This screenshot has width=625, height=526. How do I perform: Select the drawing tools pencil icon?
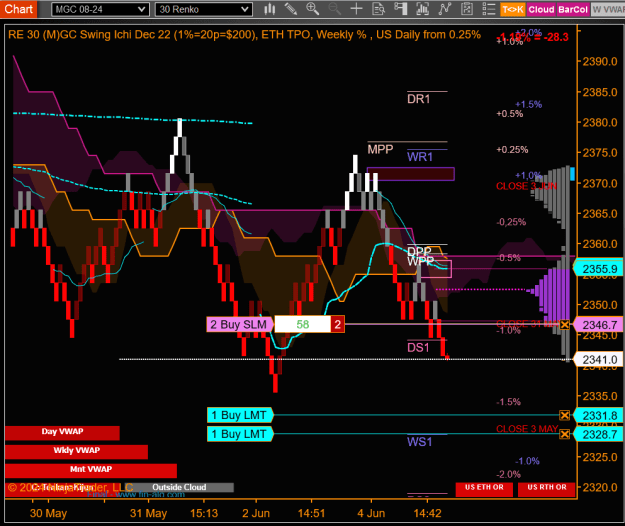pyautogui.click(x=291, y=9)
